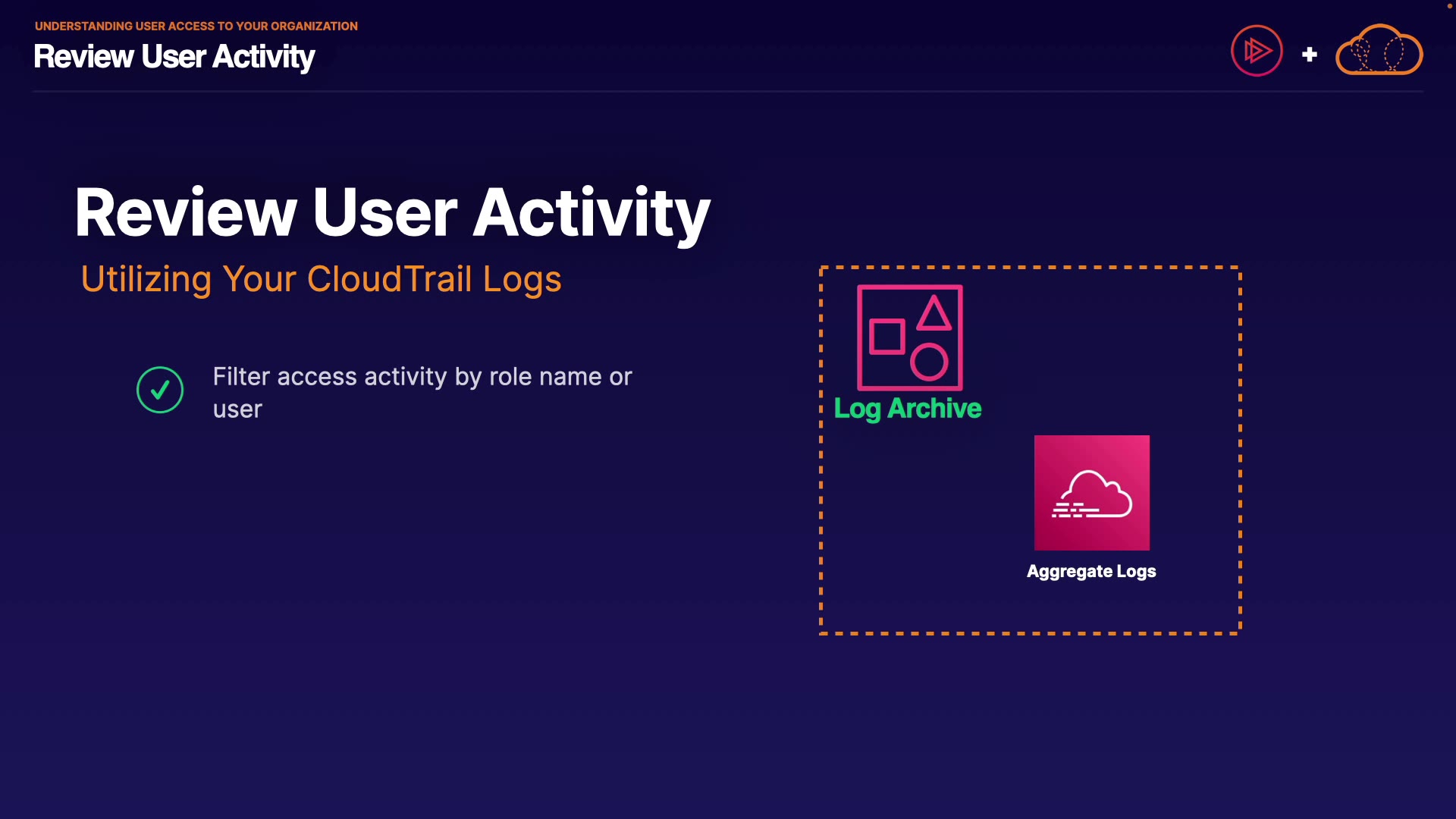
Task: Click the circle shape inside Log Archive icon
Action: (929, 362)
